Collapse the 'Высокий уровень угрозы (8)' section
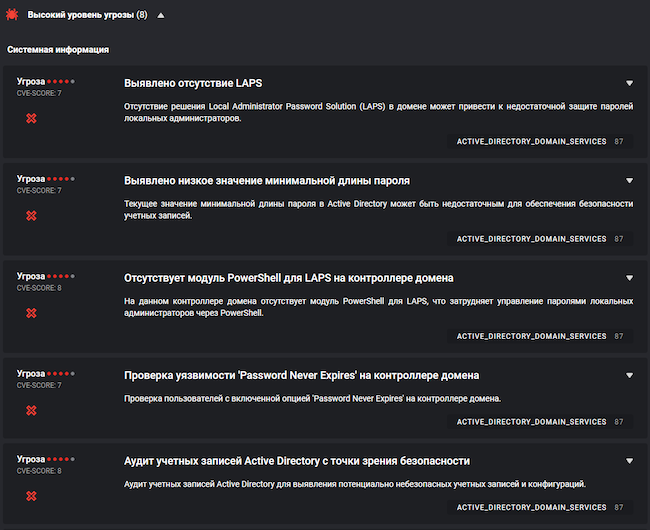650x530 pixels. (161, 16)
